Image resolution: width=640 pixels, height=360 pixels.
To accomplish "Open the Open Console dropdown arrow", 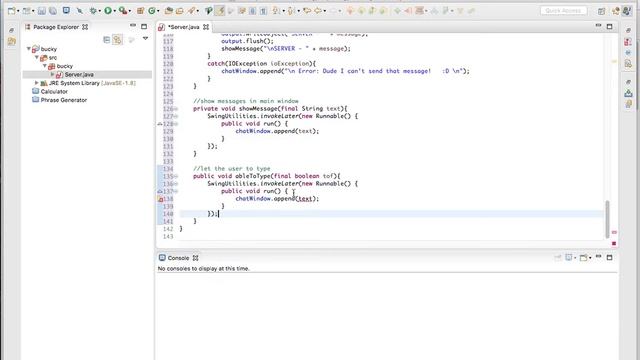I will (590, 258).
